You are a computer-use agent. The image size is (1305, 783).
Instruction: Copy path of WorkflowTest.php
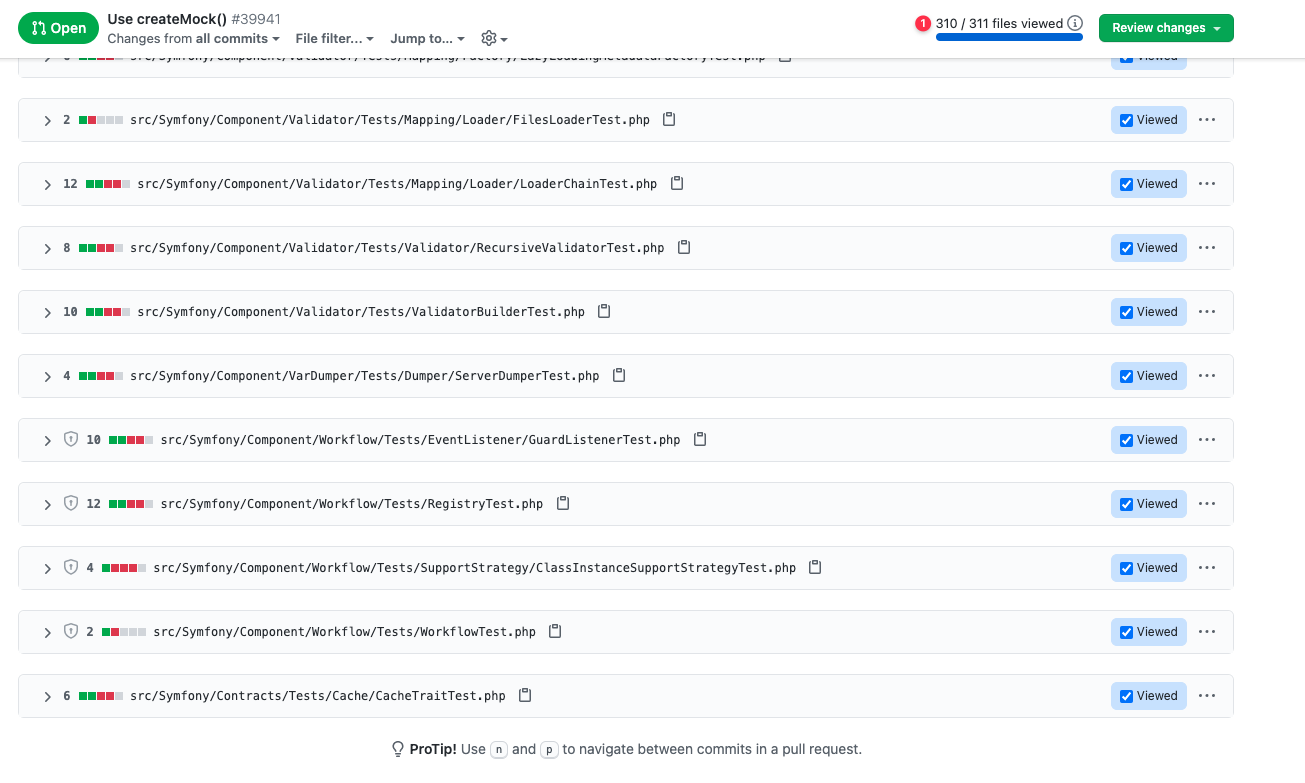(x=555, y=631)
